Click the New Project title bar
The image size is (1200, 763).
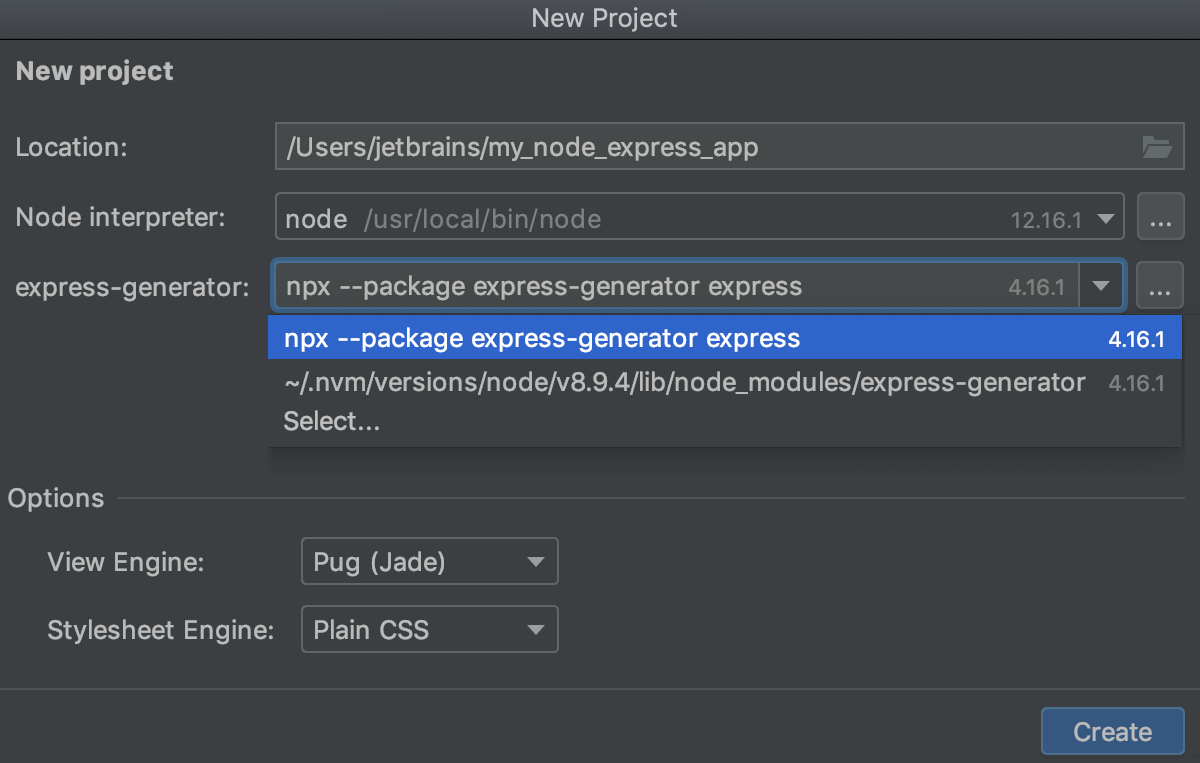point(604,18)
